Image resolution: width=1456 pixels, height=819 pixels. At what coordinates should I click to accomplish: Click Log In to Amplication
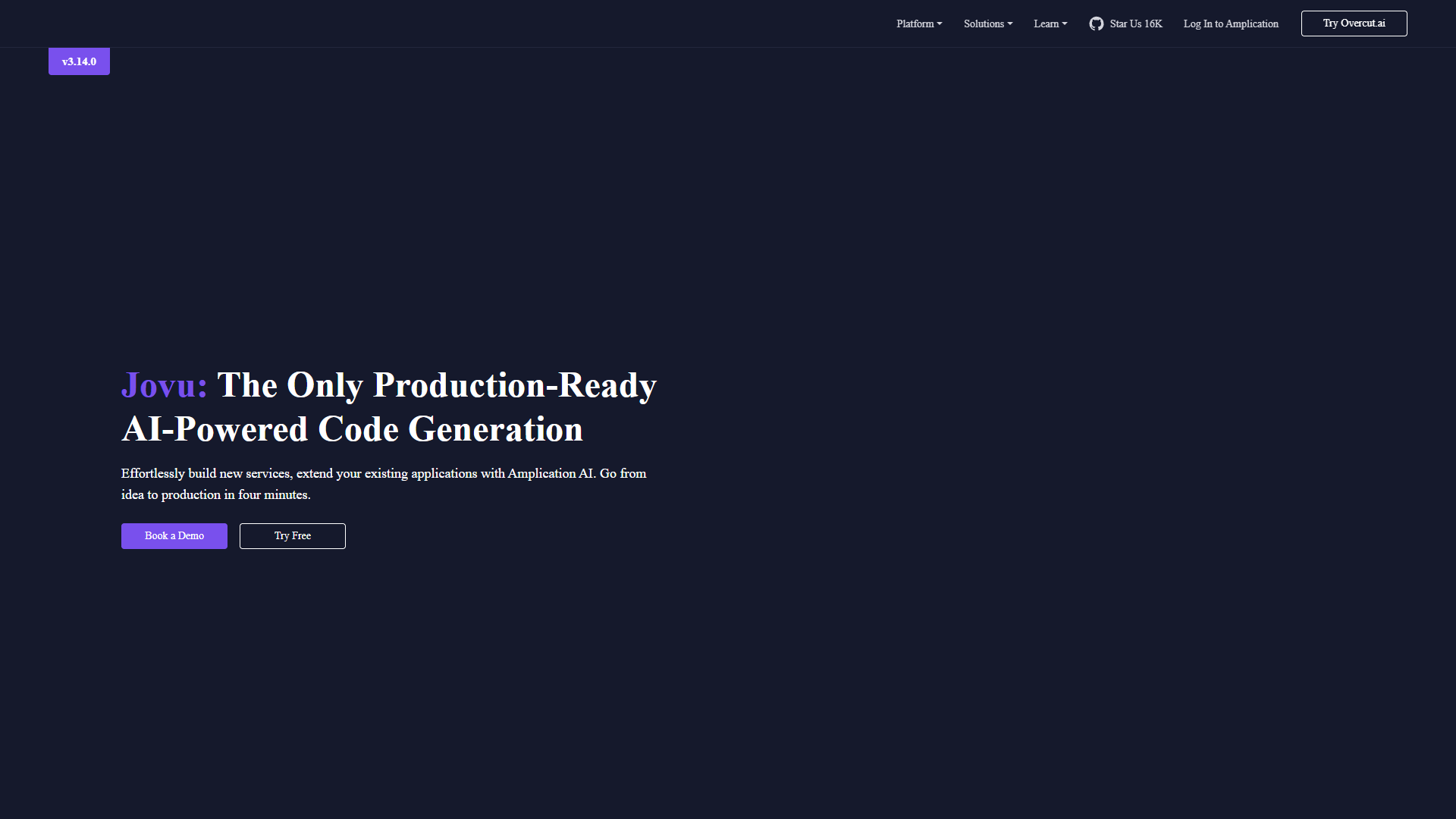pos(1231,24)
